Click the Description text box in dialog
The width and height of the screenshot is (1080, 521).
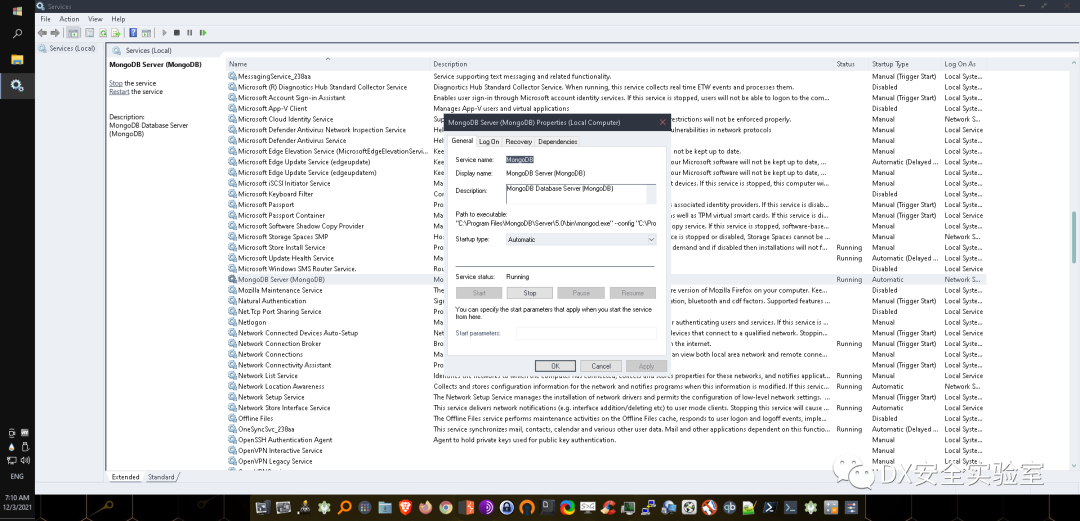(x=581, y=194)
